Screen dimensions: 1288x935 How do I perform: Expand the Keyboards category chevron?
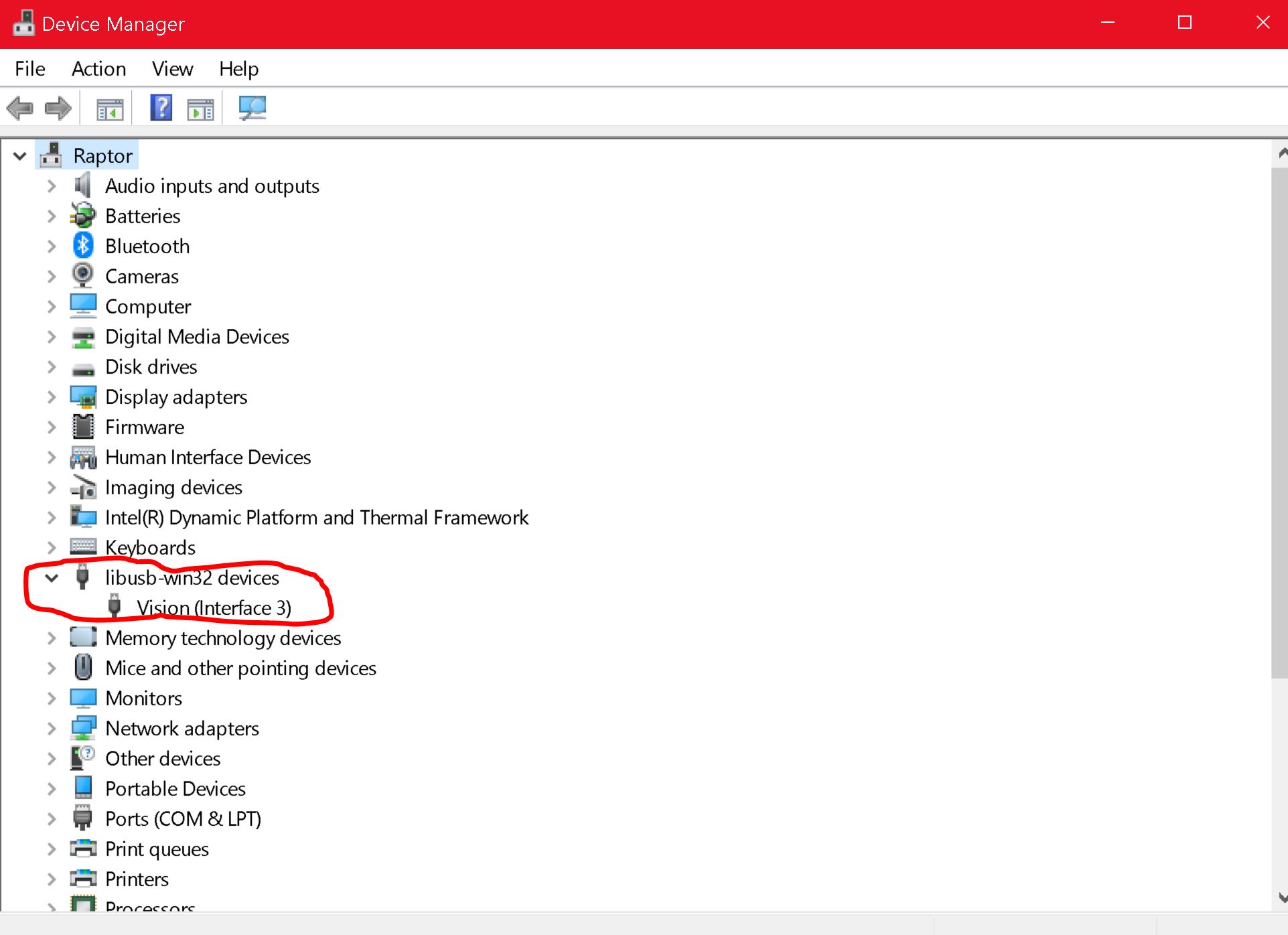pyautogui.click(x=52, y=548)
